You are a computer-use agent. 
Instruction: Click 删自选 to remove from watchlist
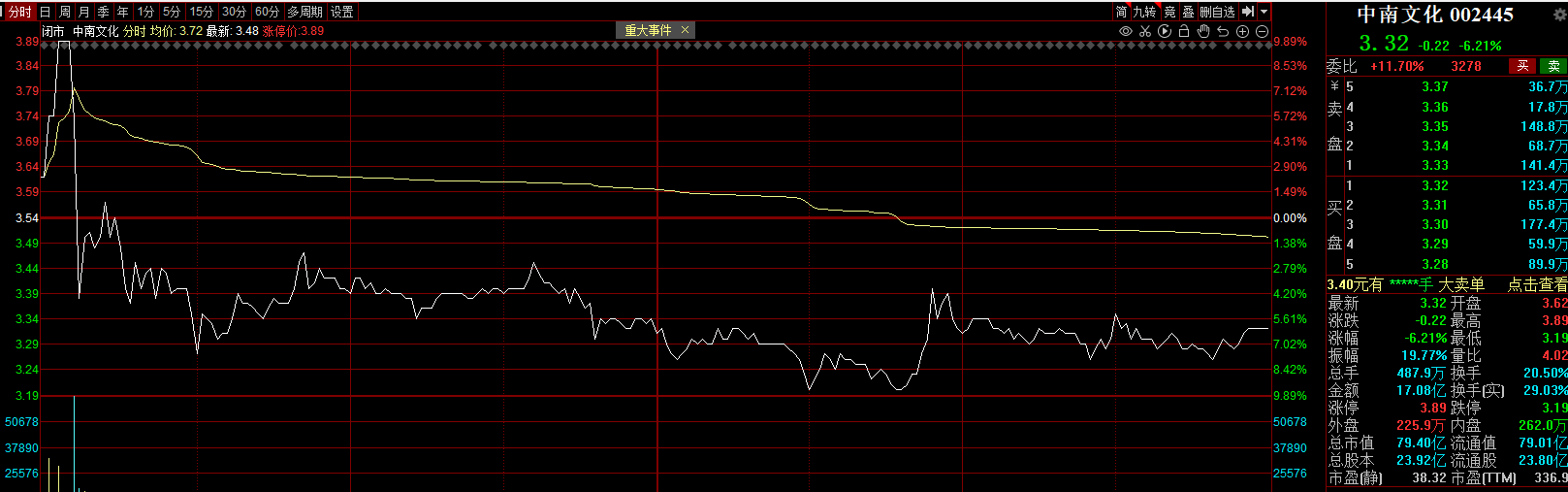[x=1217, y=12]
